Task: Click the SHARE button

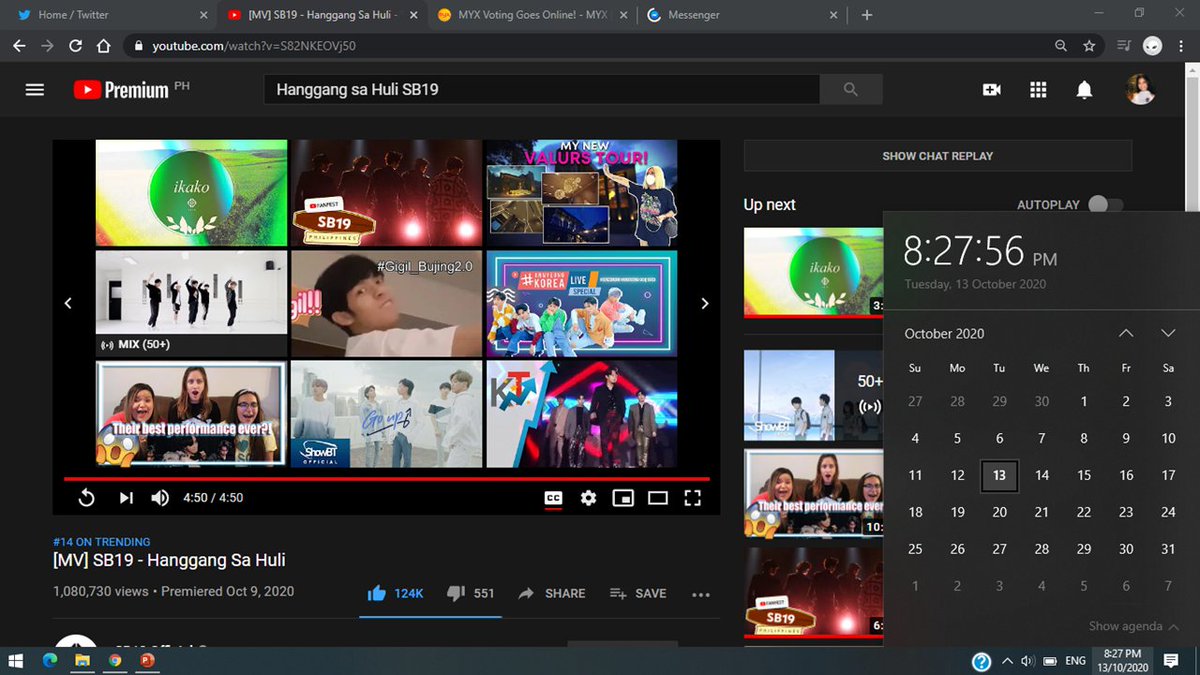Action: tap(552, 593)
